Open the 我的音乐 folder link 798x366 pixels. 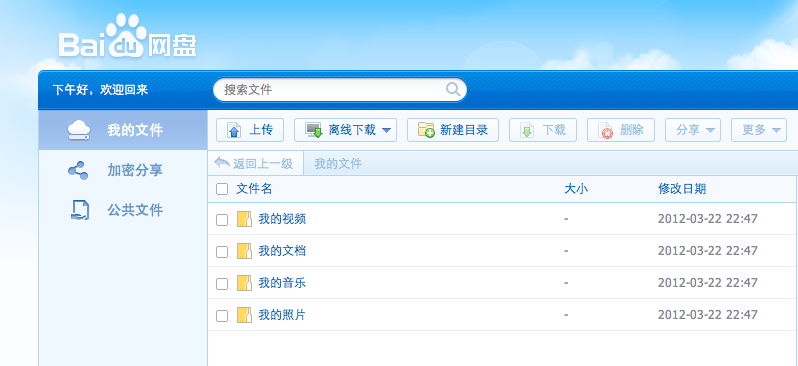point(282,283)
